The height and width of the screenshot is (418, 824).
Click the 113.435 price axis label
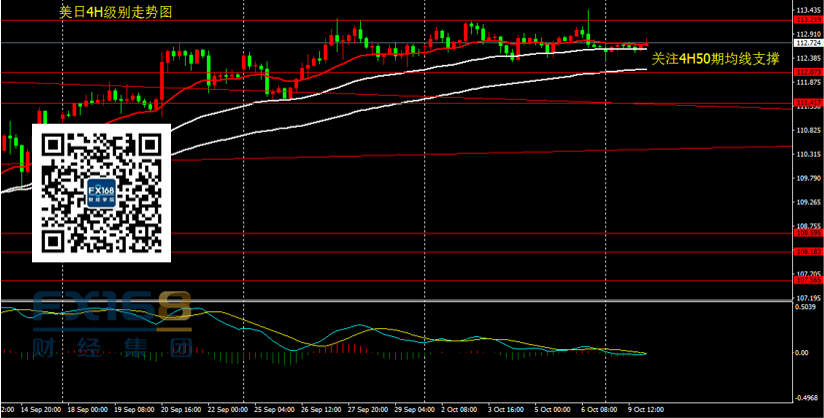[x=807, y=9]
